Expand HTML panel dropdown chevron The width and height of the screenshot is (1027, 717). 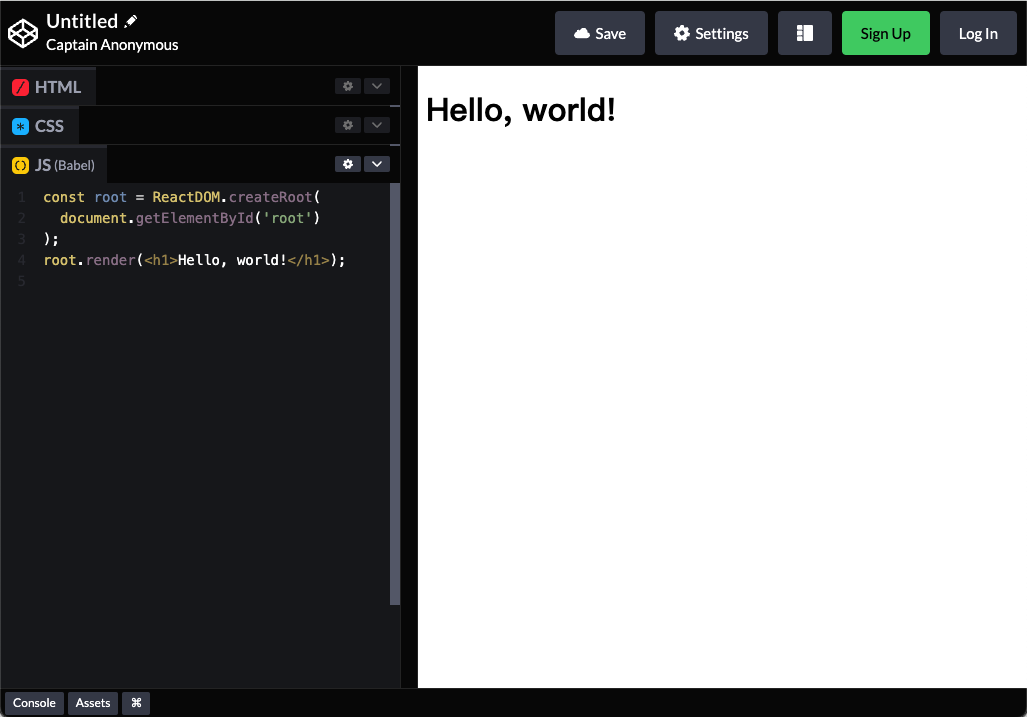(x=377, y=86)
